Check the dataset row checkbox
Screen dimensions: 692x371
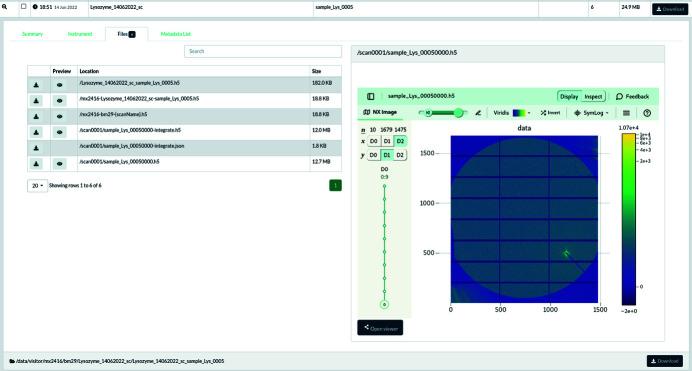coord(24,7)
